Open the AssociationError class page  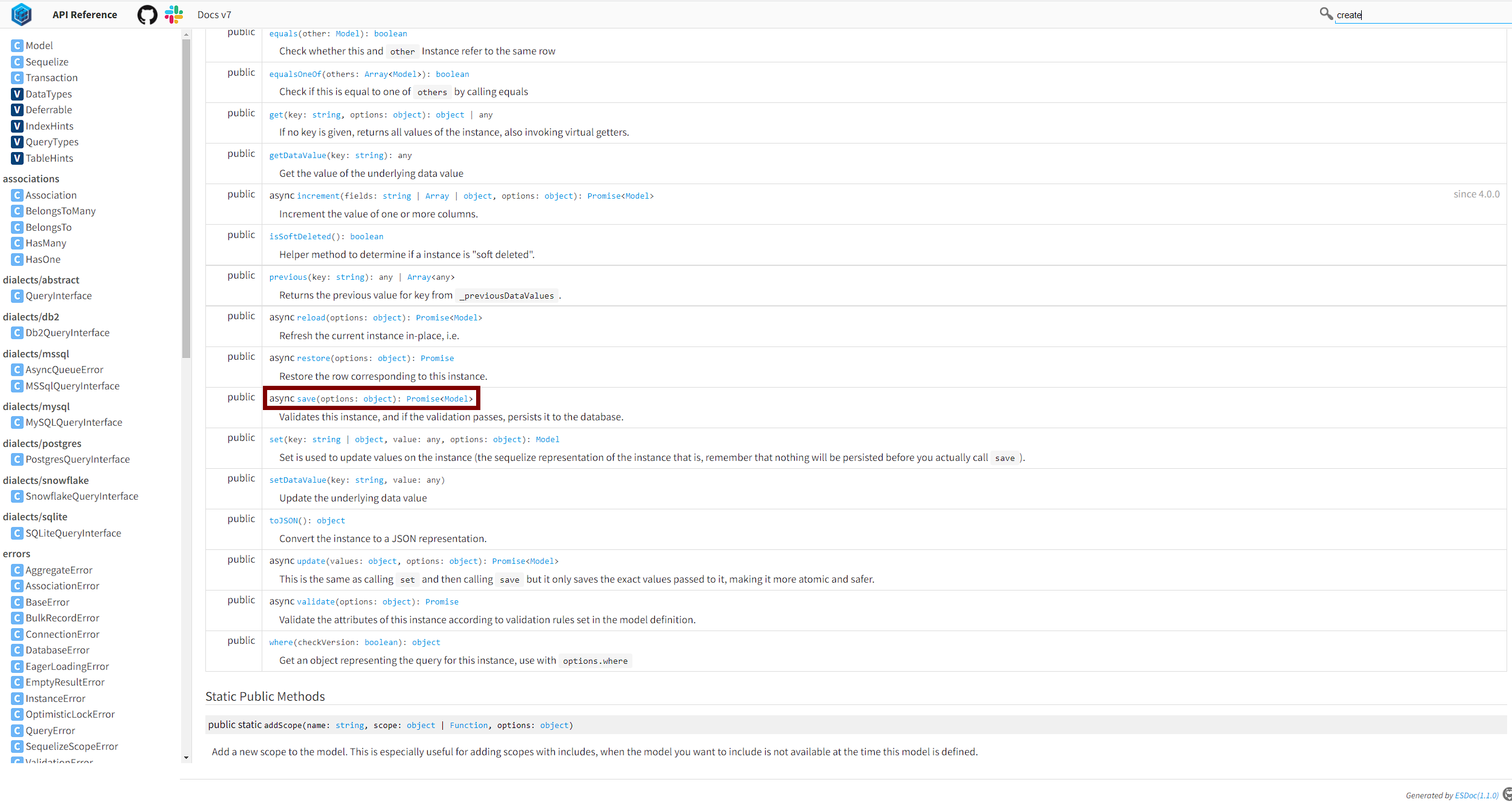click(62, 586)
